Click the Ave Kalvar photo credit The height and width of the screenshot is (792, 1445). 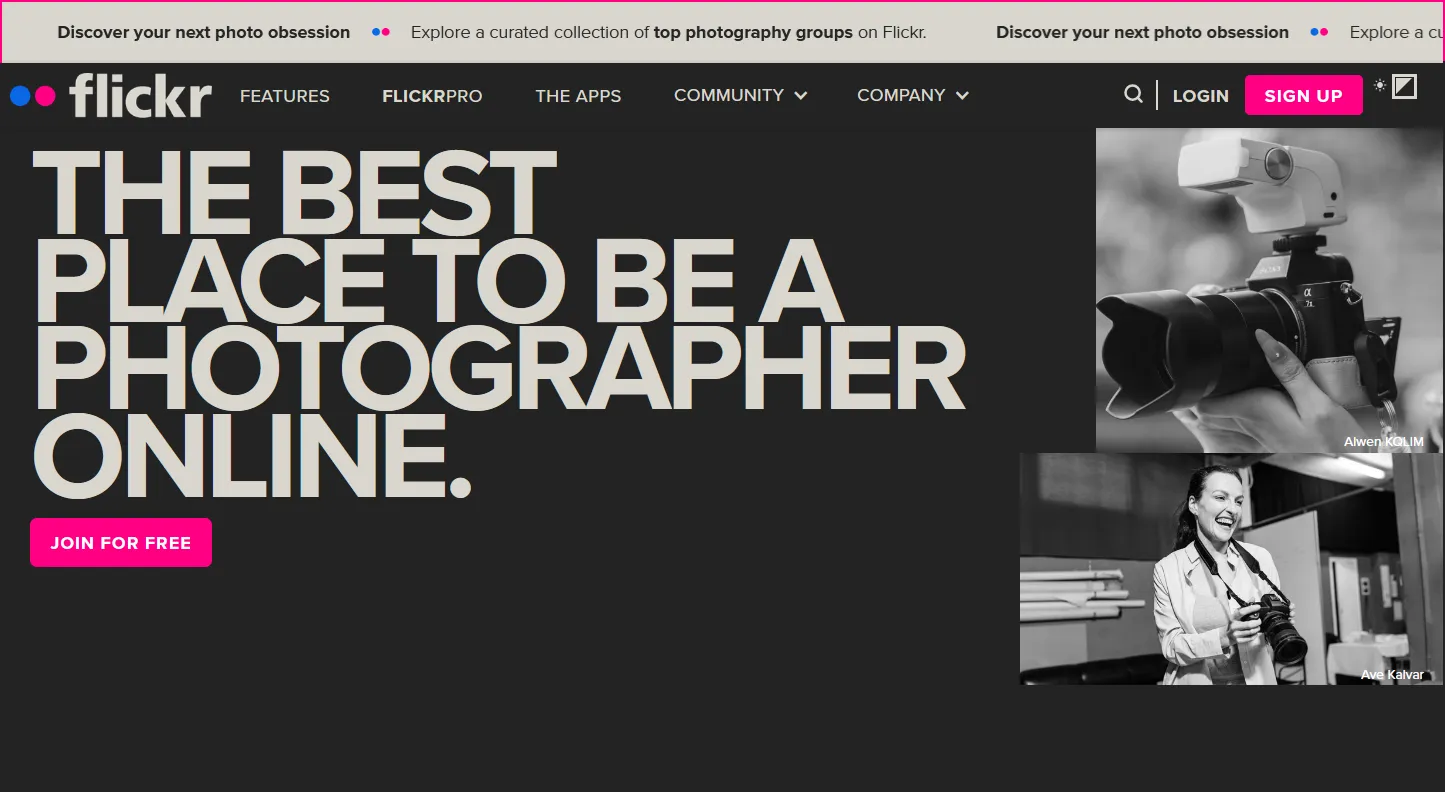pos(1392,674)
